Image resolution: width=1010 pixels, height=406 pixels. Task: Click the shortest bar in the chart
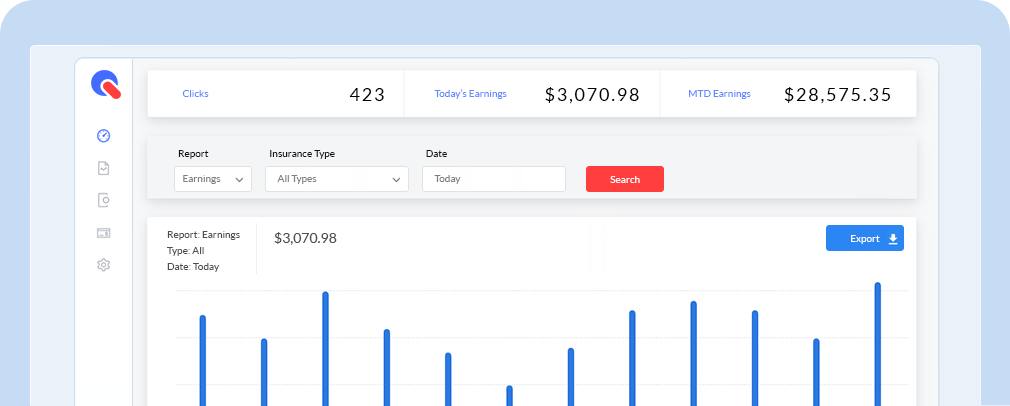[510, 396]
